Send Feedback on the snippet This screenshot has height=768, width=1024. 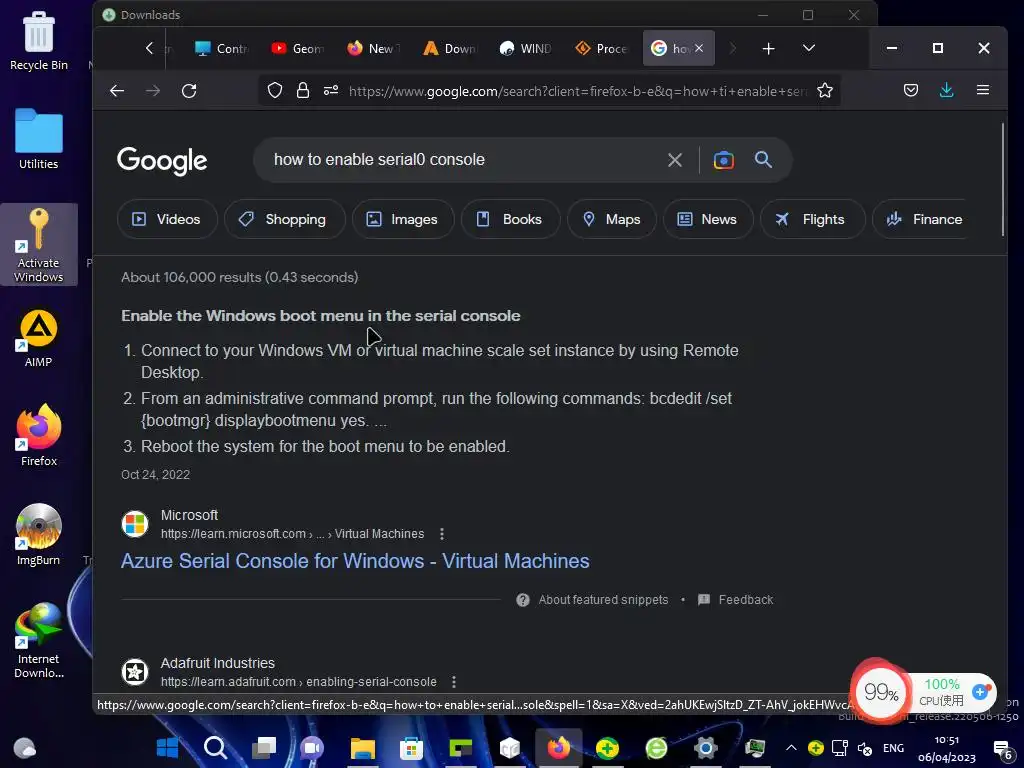(x=745, y=600)
